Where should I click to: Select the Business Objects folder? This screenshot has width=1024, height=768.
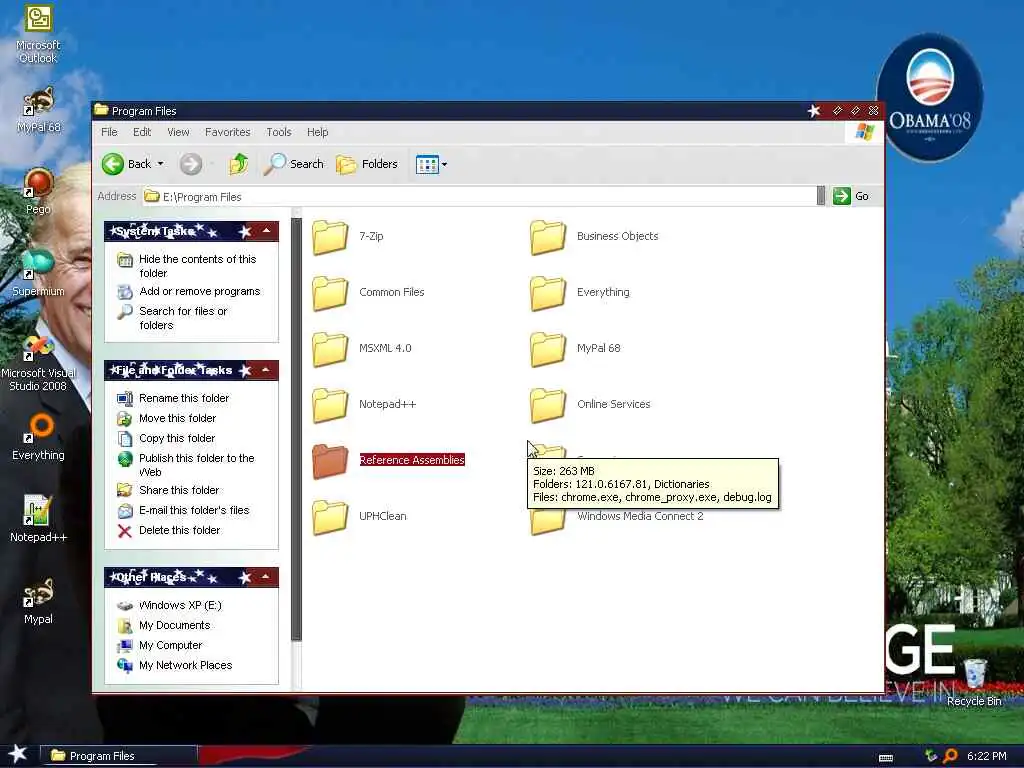coord(594,236)
